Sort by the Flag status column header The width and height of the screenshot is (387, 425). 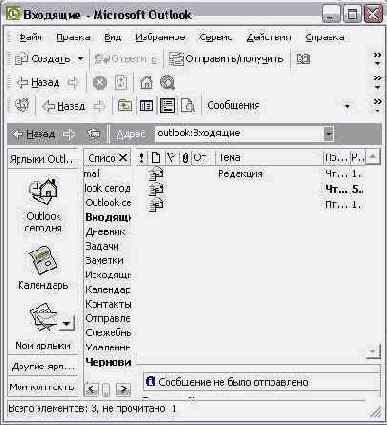[x=171, y=158]
